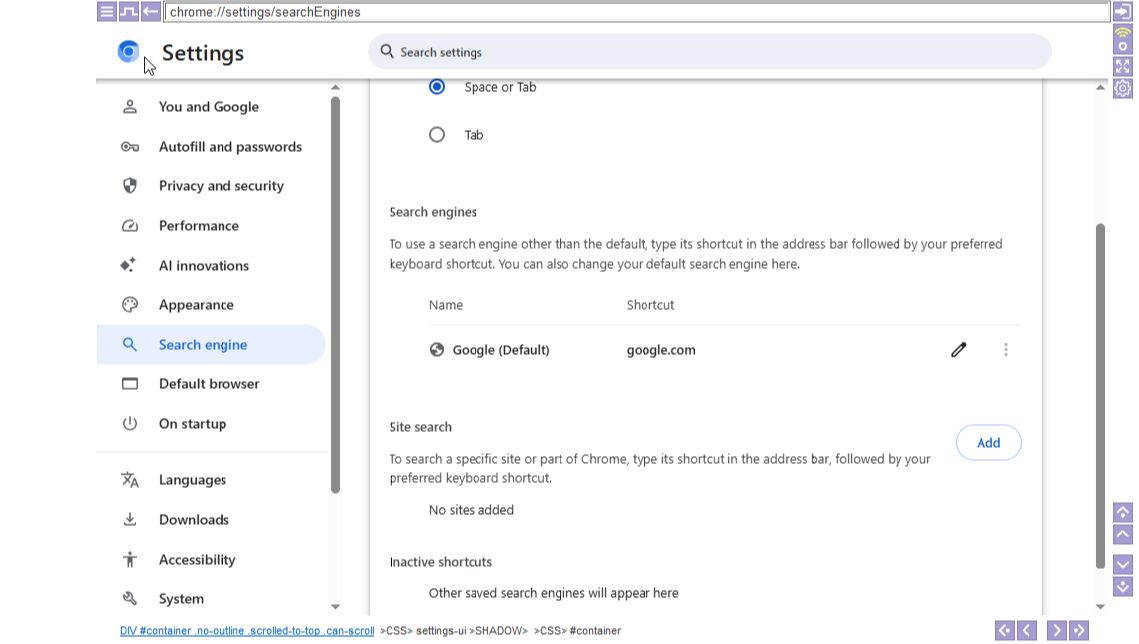This screenshot has width=1139, height=644.
Task: Open the hamburger menu icon in top bar
Action: [x=107, y=12]
